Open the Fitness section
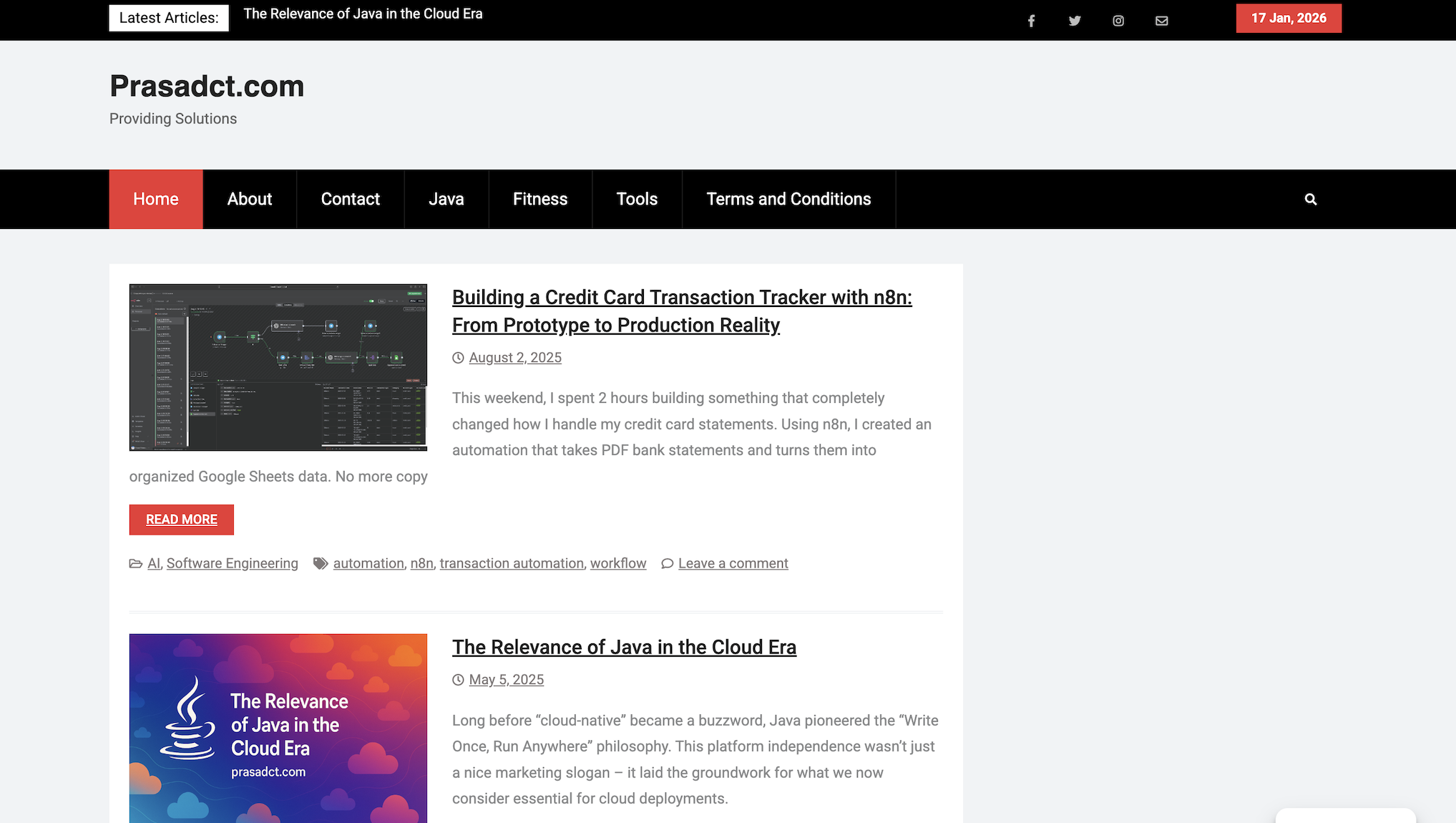 pyautogui.click(x=540, y=199)
